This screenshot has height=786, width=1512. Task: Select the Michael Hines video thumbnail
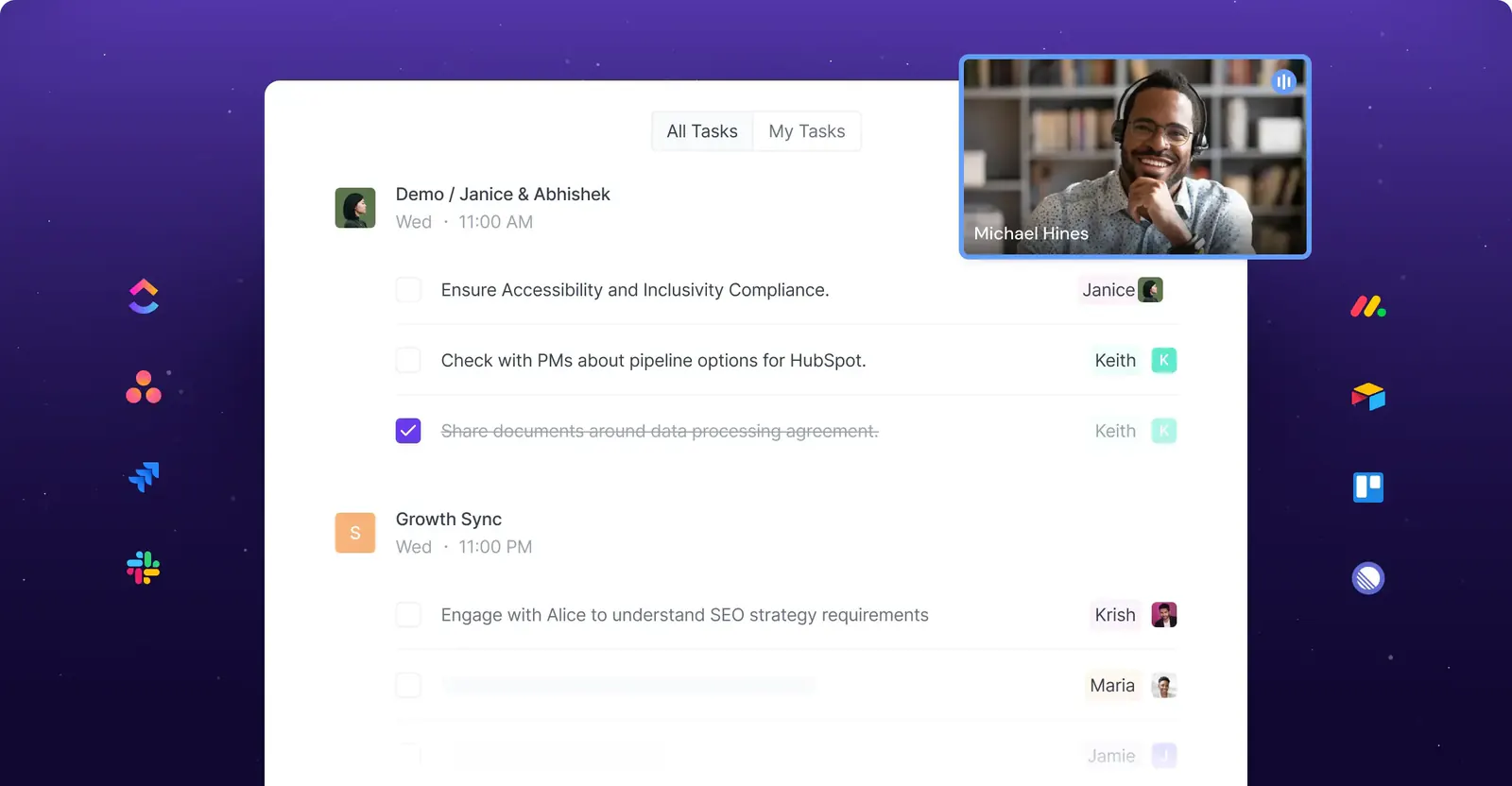point(1135,157)
